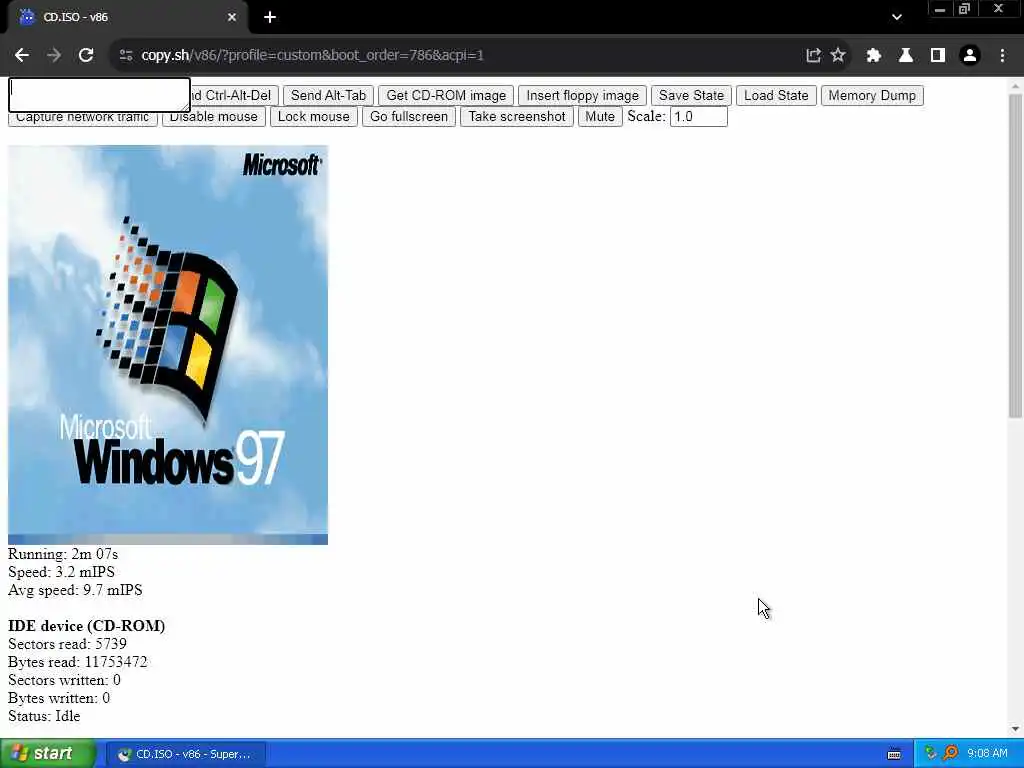The height and width of the screenshot is (768, 1024).
Task: Click the magnifier tray icon
Action: click(951, 753)
